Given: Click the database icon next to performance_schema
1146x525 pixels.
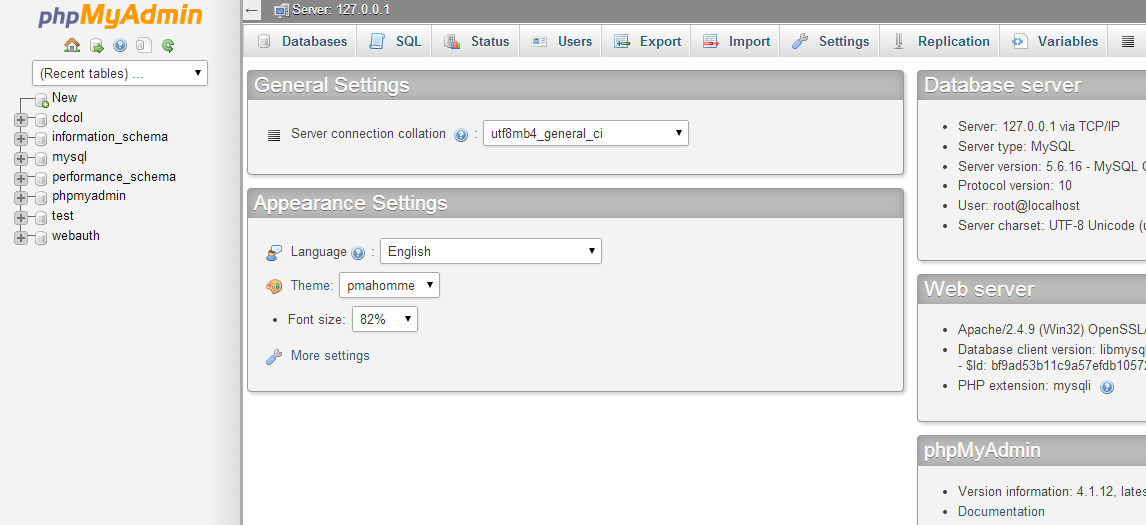Looking at the screenshot, I should 41,178.
